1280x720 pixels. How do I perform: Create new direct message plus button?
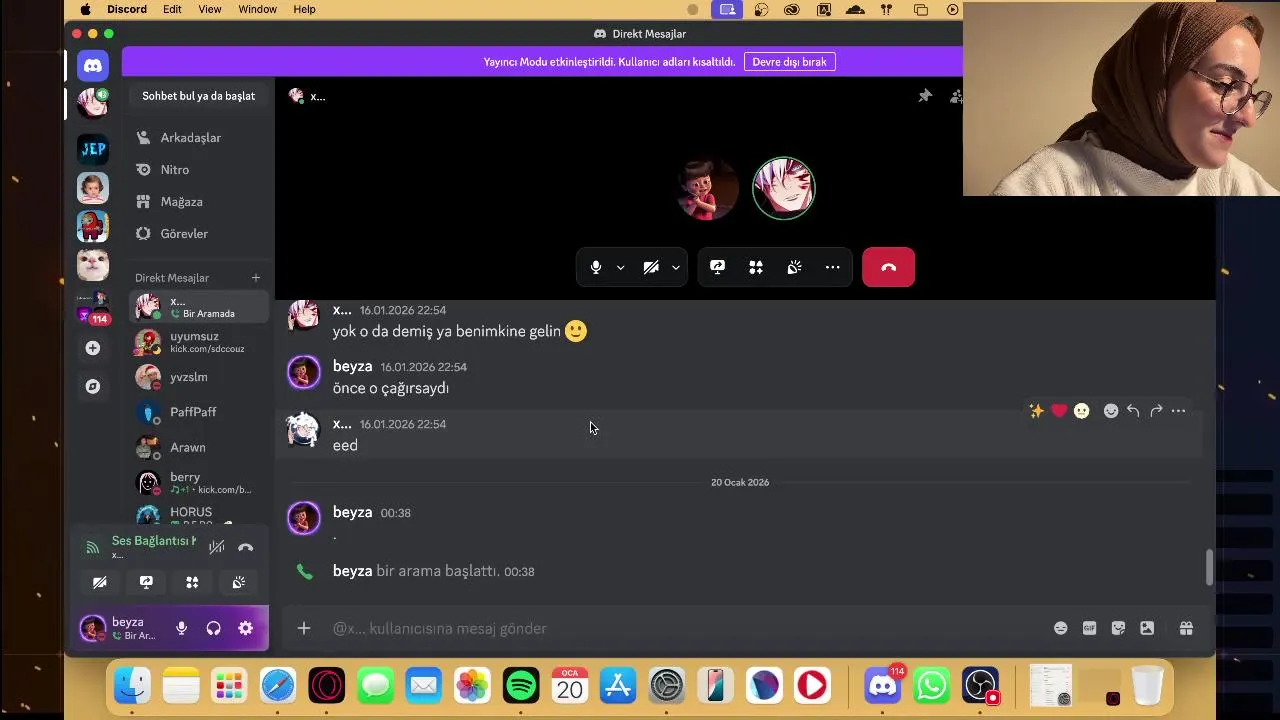pos(256,278)
